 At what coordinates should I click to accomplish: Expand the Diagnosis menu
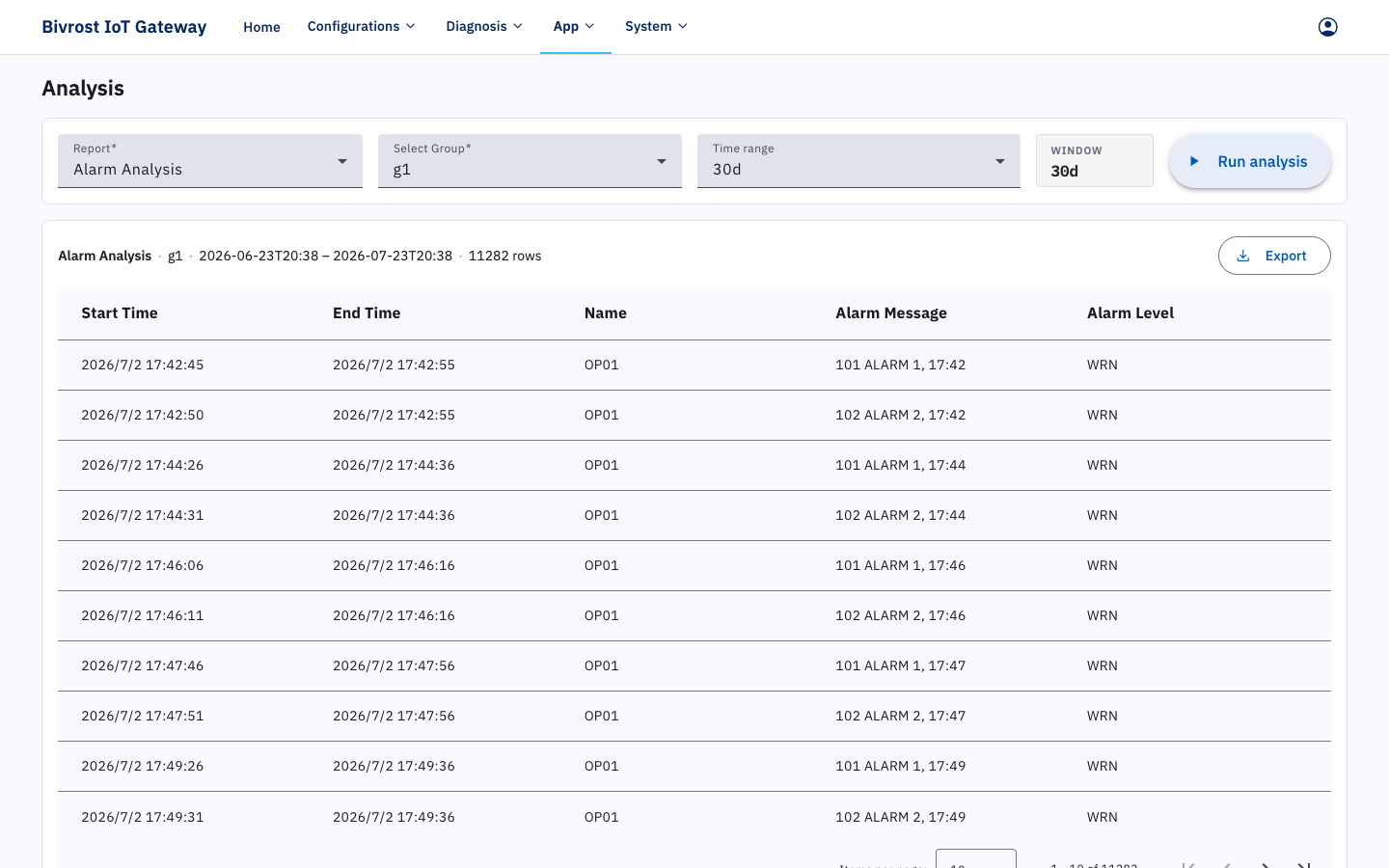484,27
